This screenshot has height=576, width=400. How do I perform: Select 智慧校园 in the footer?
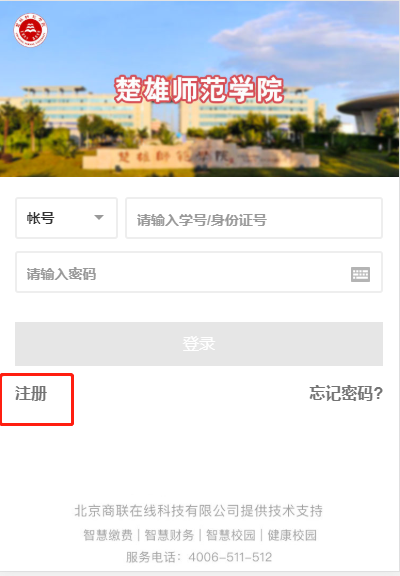[230, 535]
